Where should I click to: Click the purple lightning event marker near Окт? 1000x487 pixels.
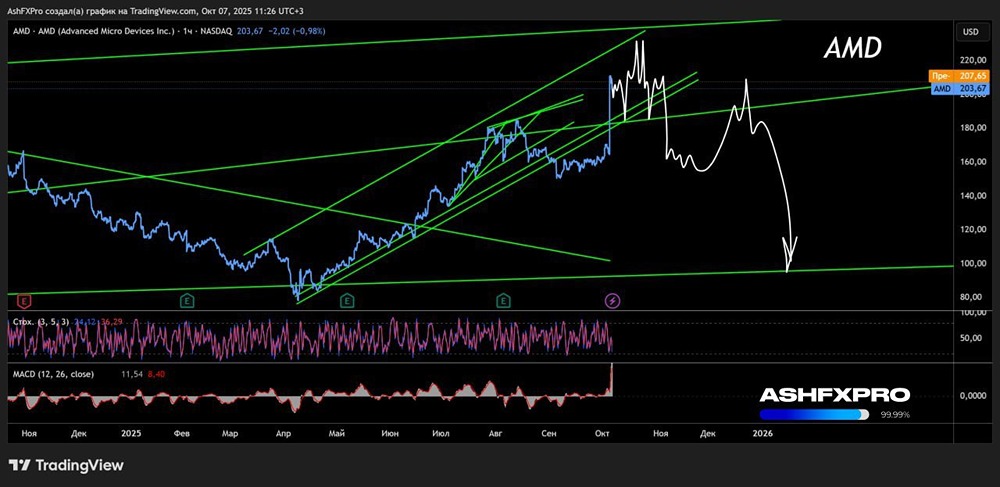613,300
